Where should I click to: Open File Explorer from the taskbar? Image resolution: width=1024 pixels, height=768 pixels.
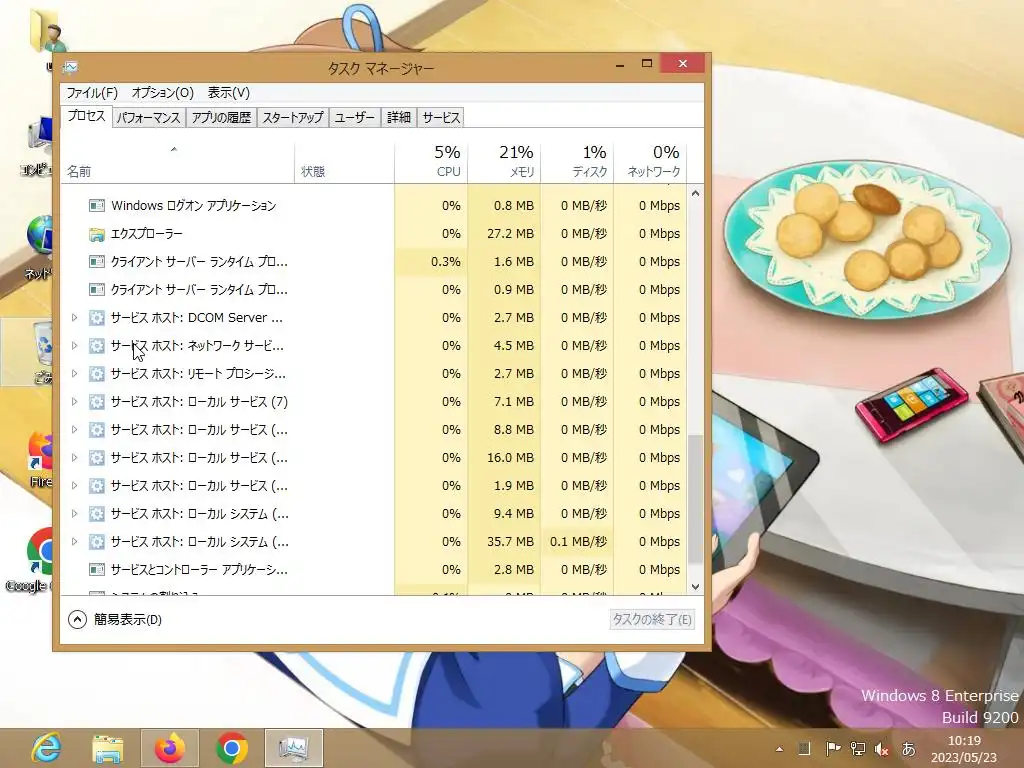point(108,748)
